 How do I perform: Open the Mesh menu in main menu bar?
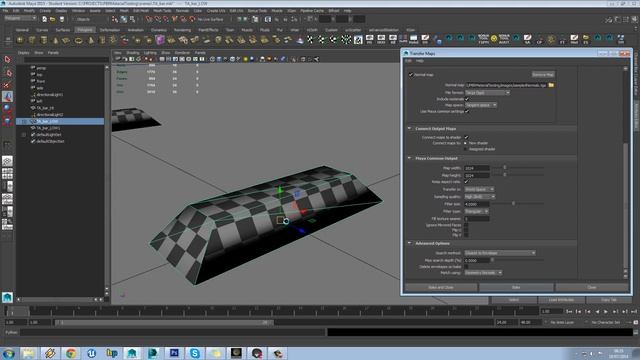pos(124,11)
